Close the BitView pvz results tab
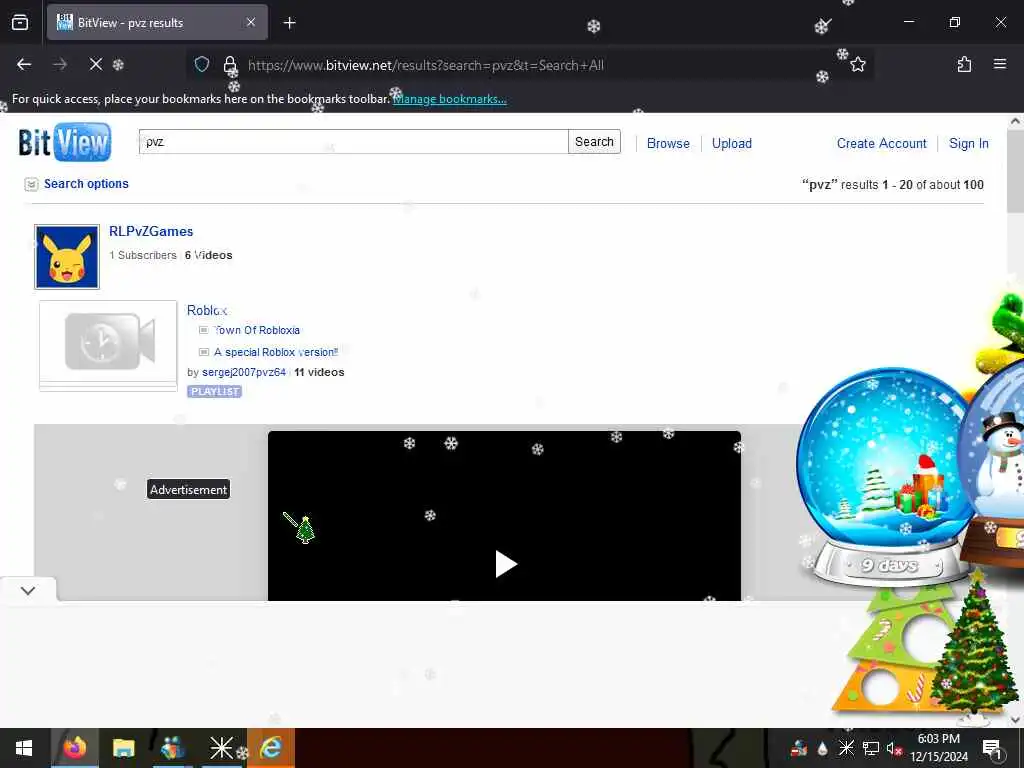The height and width of the screenshot is (768, 1024). tap(251, 22)
